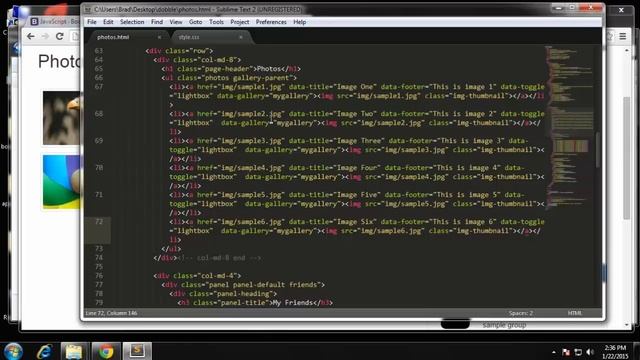Screen dimensions: 640x360
Task: Open the Find menu
Action: point(157,22)
